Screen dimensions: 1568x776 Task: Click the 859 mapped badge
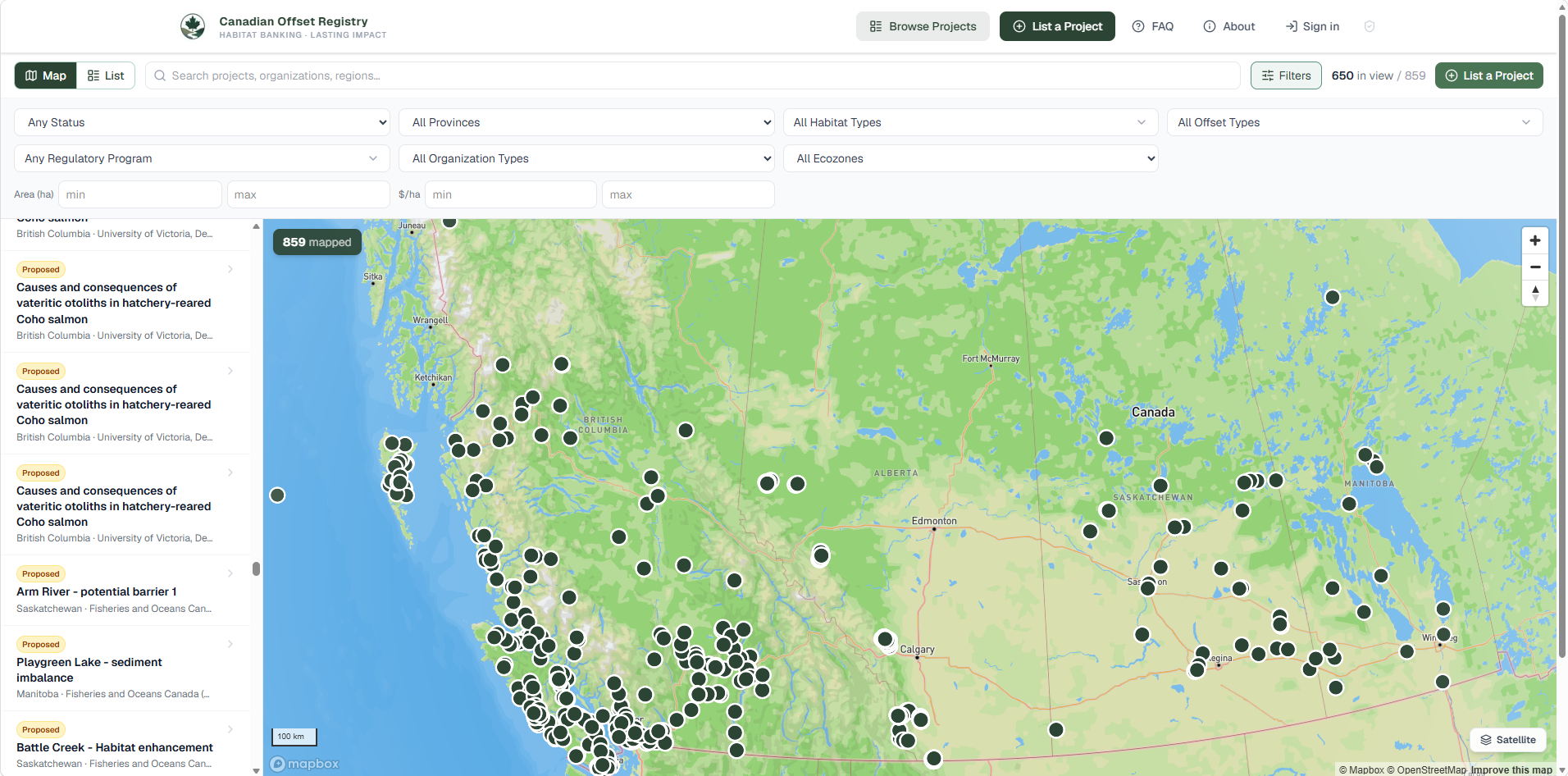317,242
